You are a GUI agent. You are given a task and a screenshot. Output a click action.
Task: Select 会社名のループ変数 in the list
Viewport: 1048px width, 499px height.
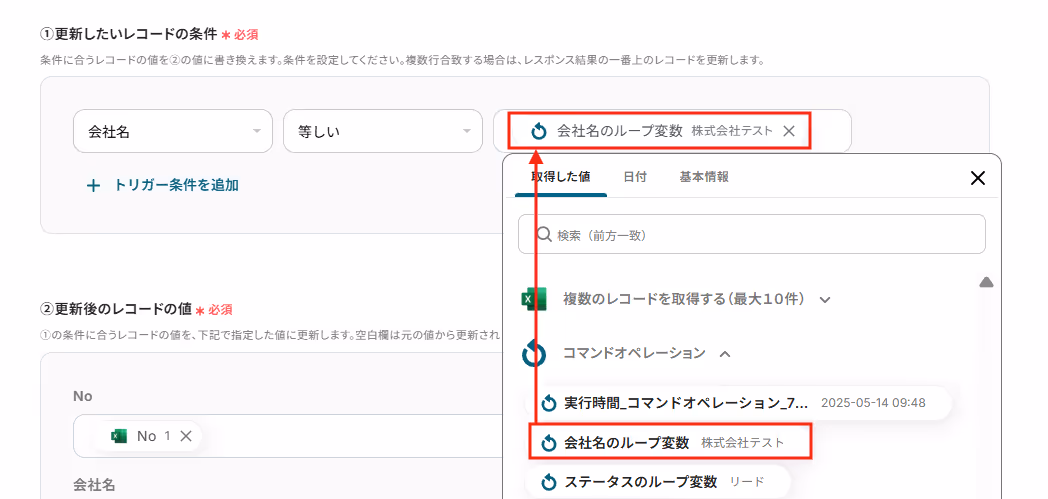point(670,442)
